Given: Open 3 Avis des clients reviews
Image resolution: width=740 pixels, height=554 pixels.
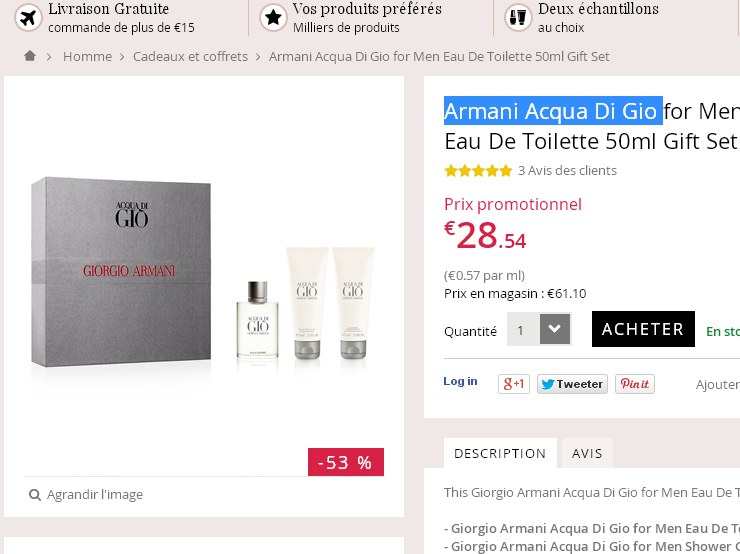Looking at the screenshot, I should 567,170.
